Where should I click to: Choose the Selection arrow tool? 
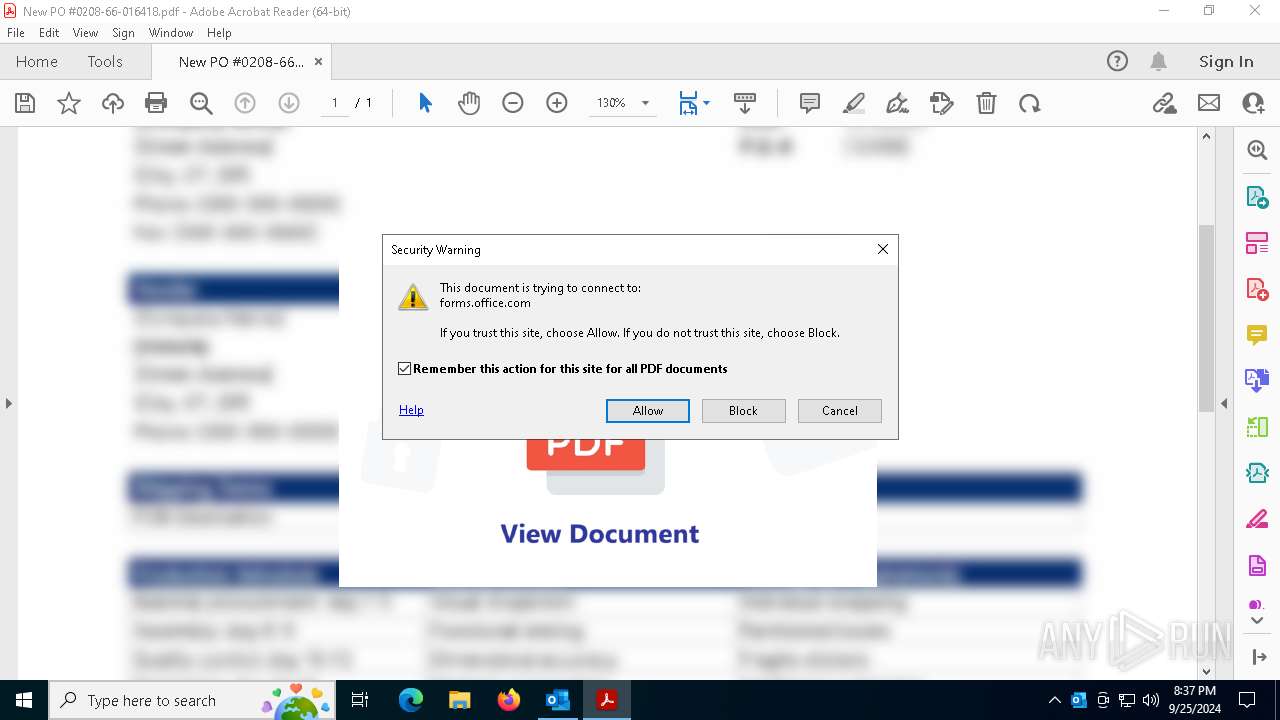(x=425, y=103)
